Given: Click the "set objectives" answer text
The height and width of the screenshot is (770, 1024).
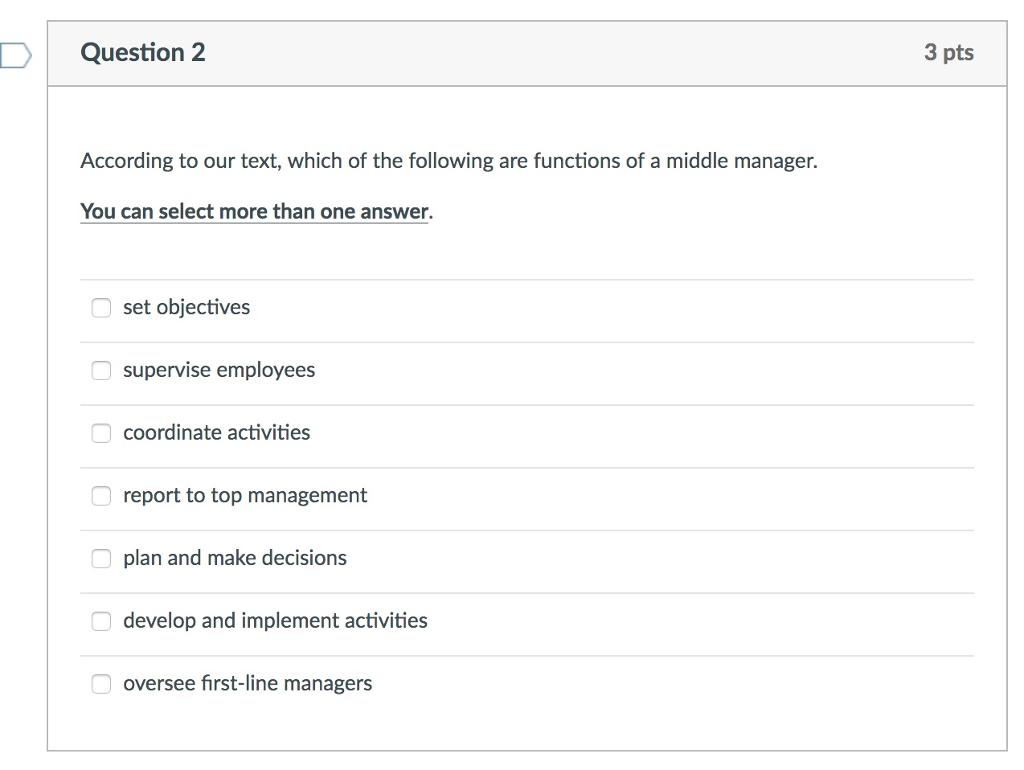Looking at the screenshot, I should [x=186, y=308].
